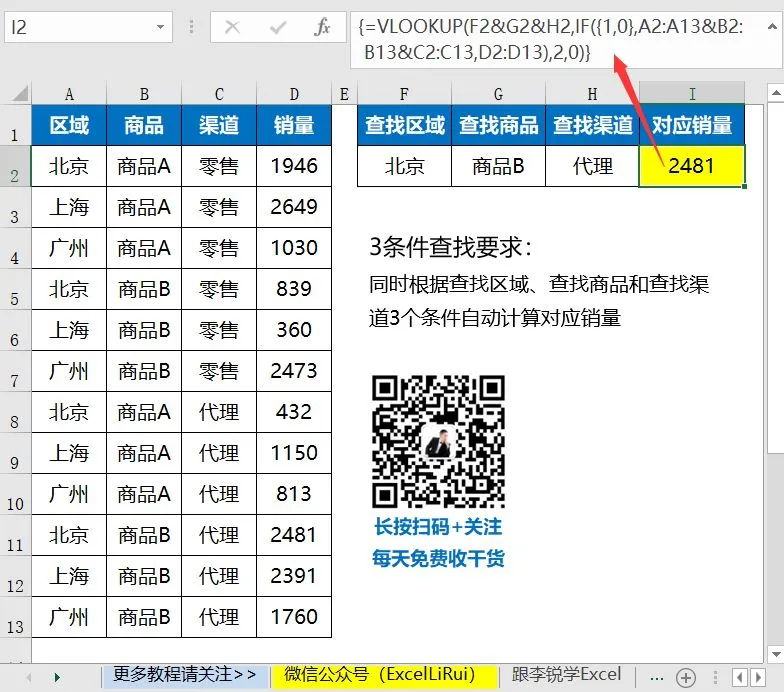The image size is (784, 692).
Task: Click the Cancel entry X icon
Action: (x=232, y=27)
